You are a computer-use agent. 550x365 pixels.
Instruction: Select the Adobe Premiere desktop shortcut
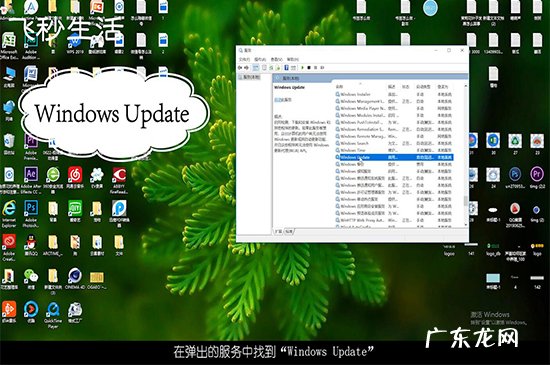(31, 146)
